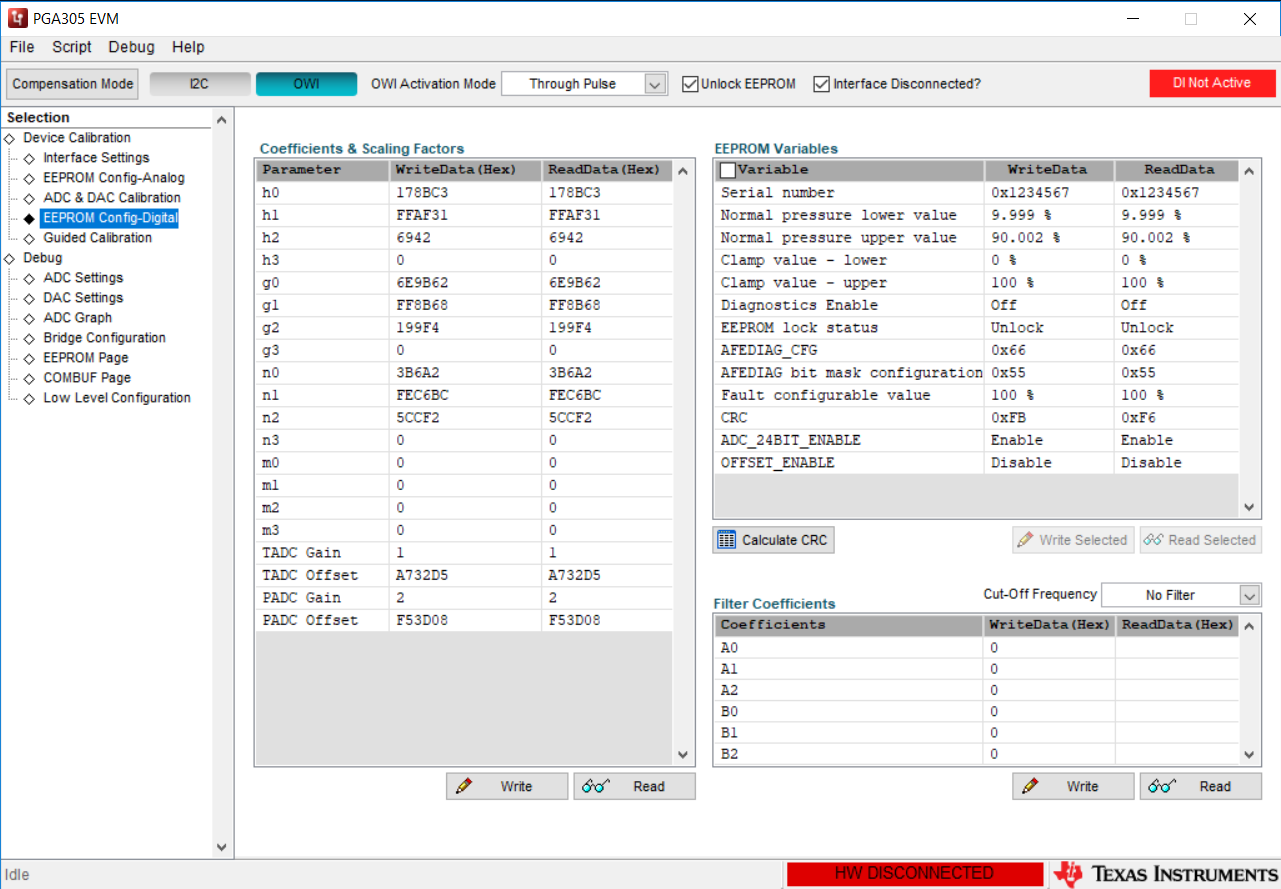Image resolution: width=1281 pixels, height=889 pixels.
Task: Open the Debug menu
Action: click(x=132, y=47)
